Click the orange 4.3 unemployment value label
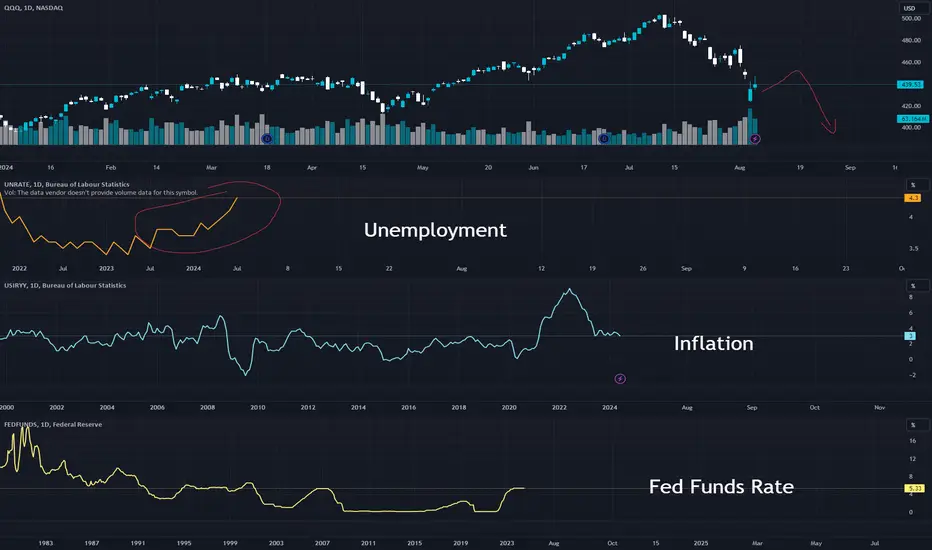932x550 pixels. (913, 198)
